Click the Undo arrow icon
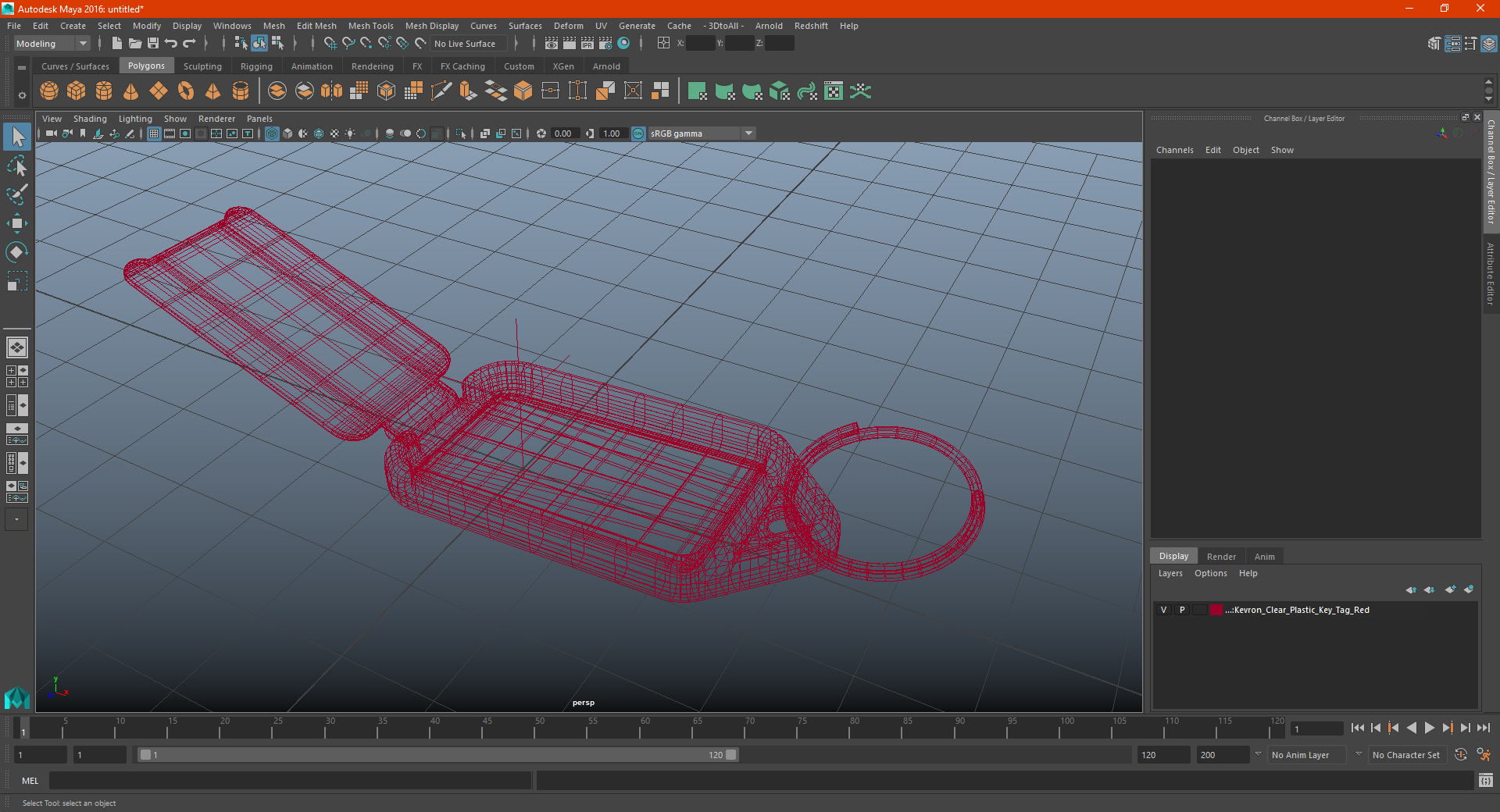Image resolution: width=1500 pixels, height=812 pixels. pos(171,44)
